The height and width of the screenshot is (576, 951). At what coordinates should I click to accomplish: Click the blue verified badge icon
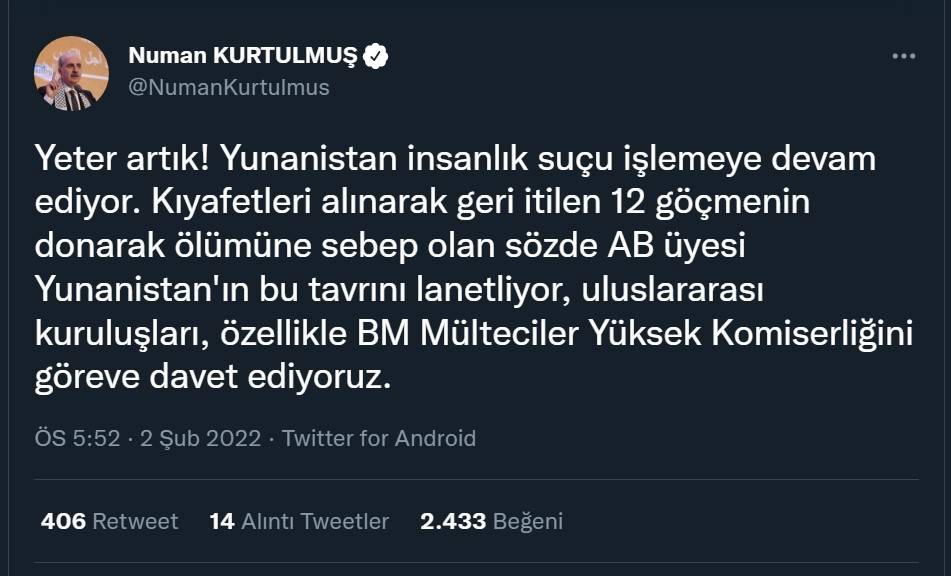(x=375, y=57)
